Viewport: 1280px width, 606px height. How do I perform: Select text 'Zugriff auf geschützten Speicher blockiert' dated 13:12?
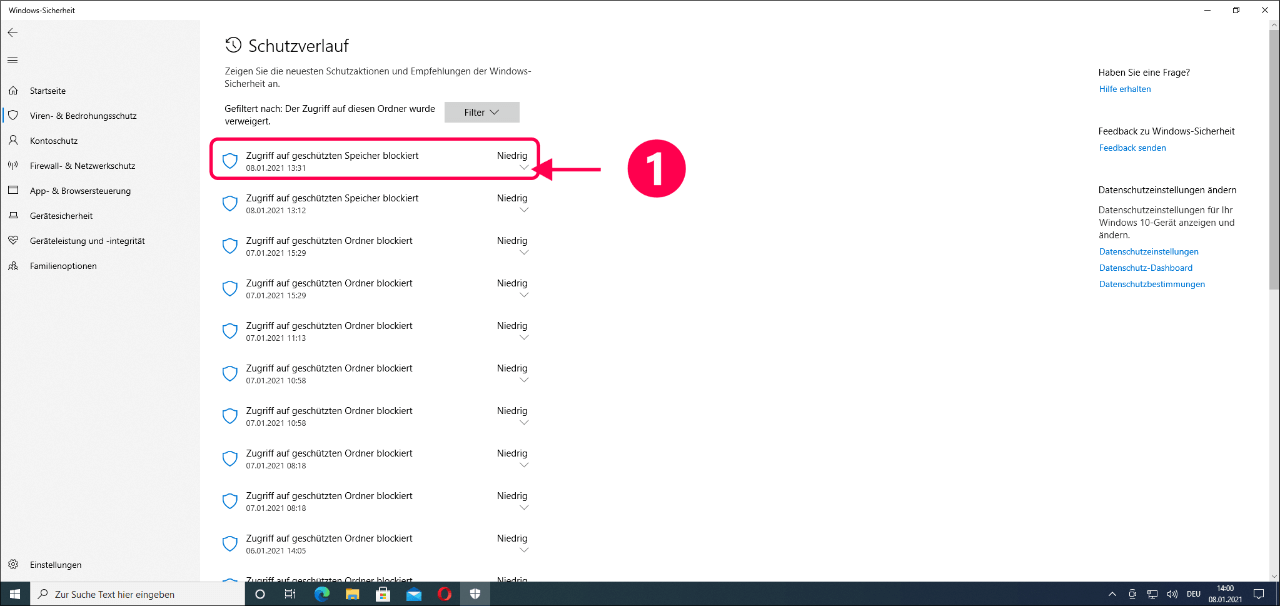pyautogui.click(x=332, y=198)
